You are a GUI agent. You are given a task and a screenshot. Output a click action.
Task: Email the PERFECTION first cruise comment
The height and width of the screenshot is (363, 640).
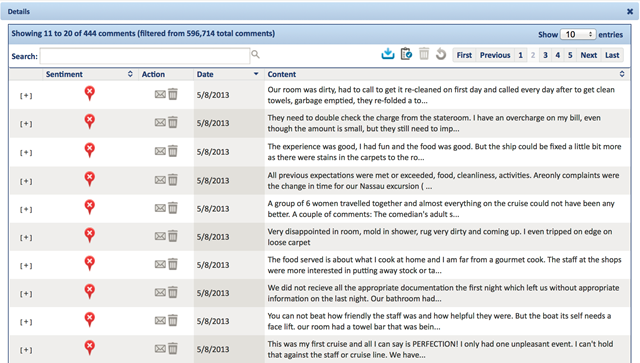point(160,349)
